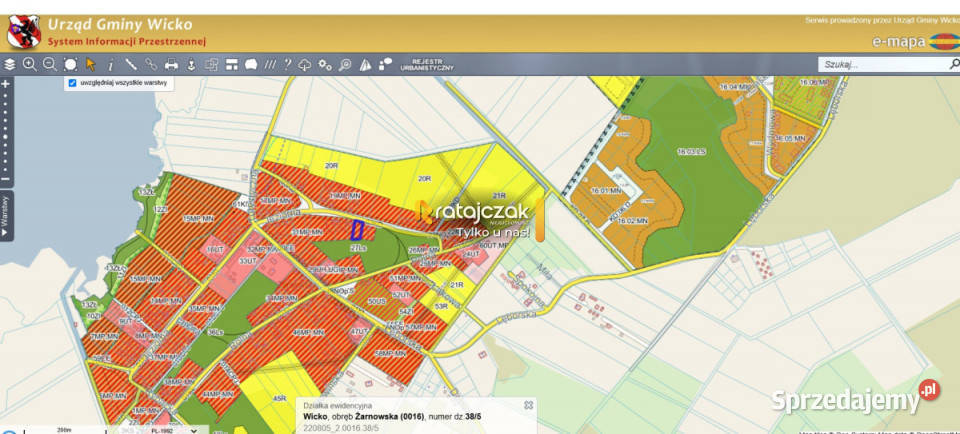Image resolution: width=960 pixels, height=434 pixels.
Task: Click the current zoom level handle
Action: tap(6, 137)
